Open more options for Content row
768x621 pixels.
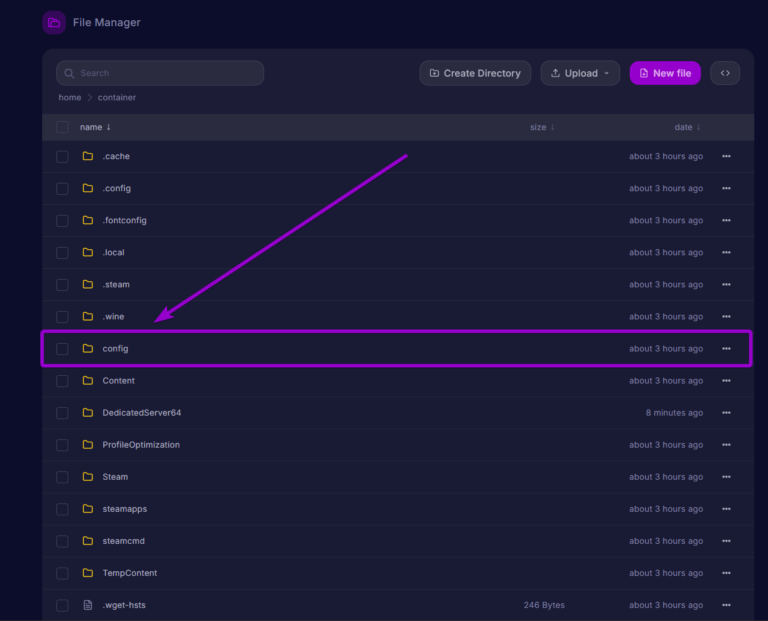tap(726, 381)
